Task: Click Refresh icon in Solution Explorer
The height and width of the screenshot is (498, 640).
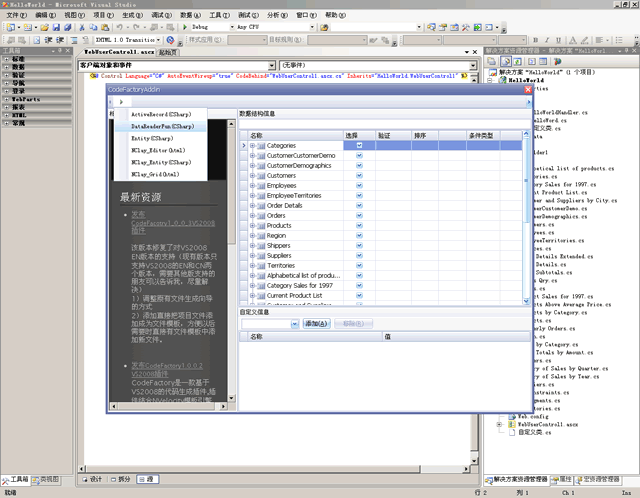Action: 518,62
